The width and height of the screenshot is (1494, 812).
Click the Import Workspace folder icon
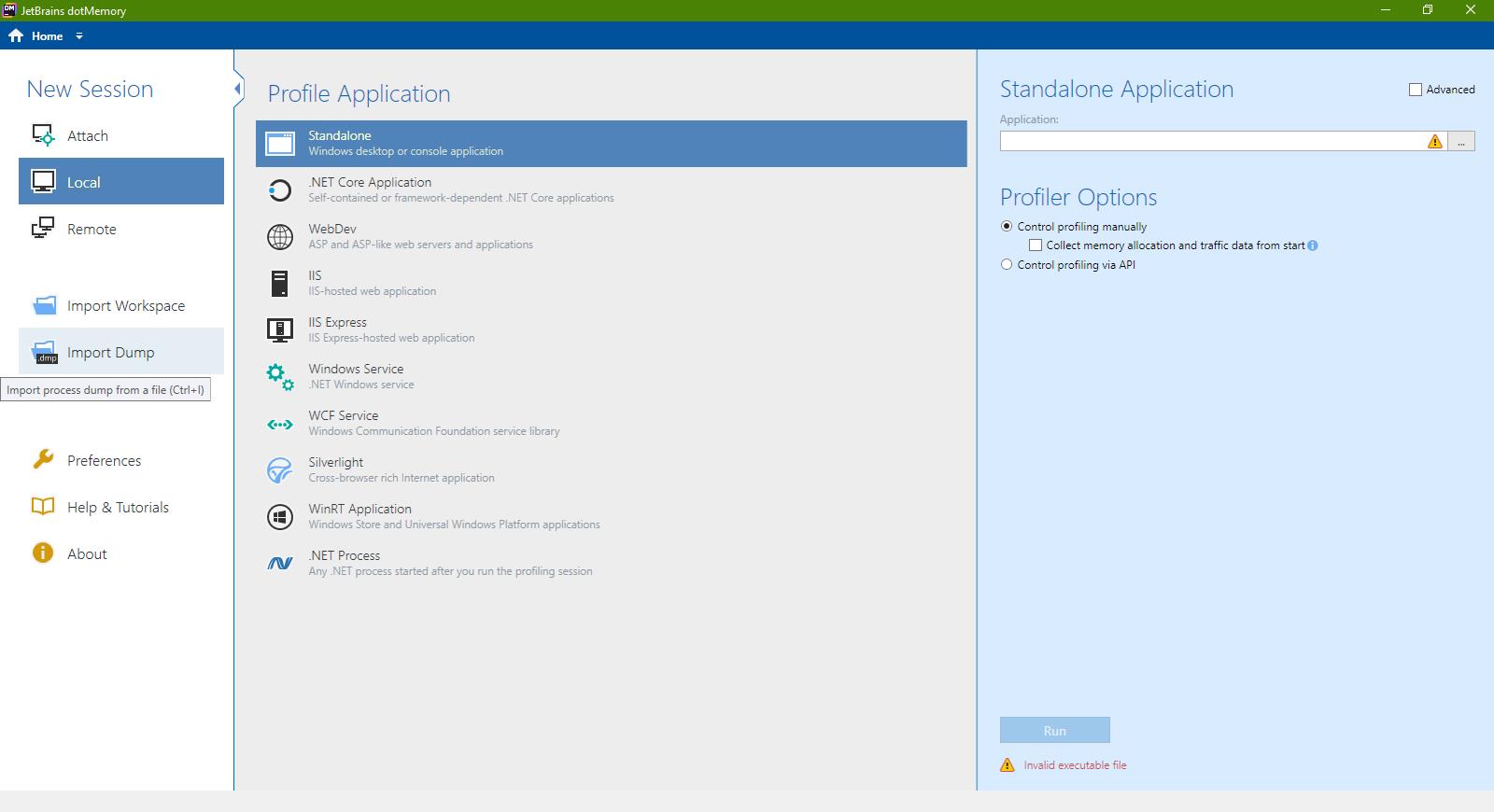coord(44,305)
